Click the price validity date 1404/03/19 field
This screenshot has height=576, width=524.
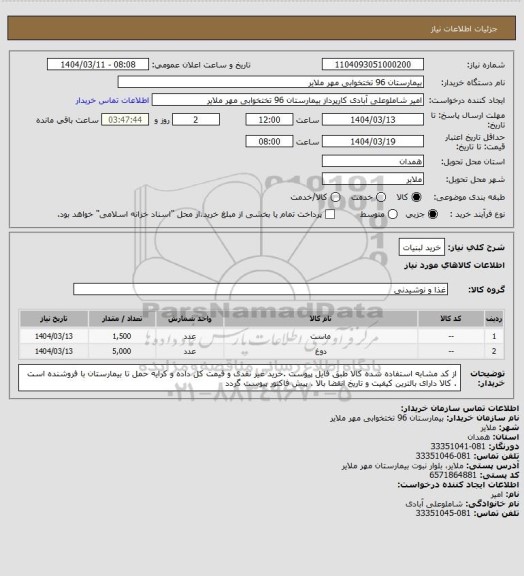click(x=373, y=141)
